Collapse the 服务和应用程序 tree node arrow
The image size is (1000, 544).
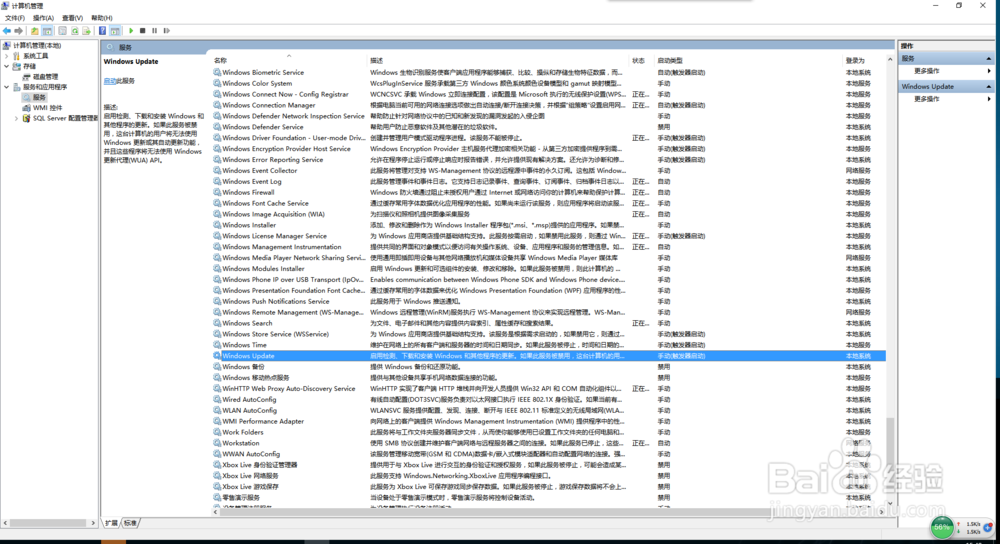coord(7,87)
